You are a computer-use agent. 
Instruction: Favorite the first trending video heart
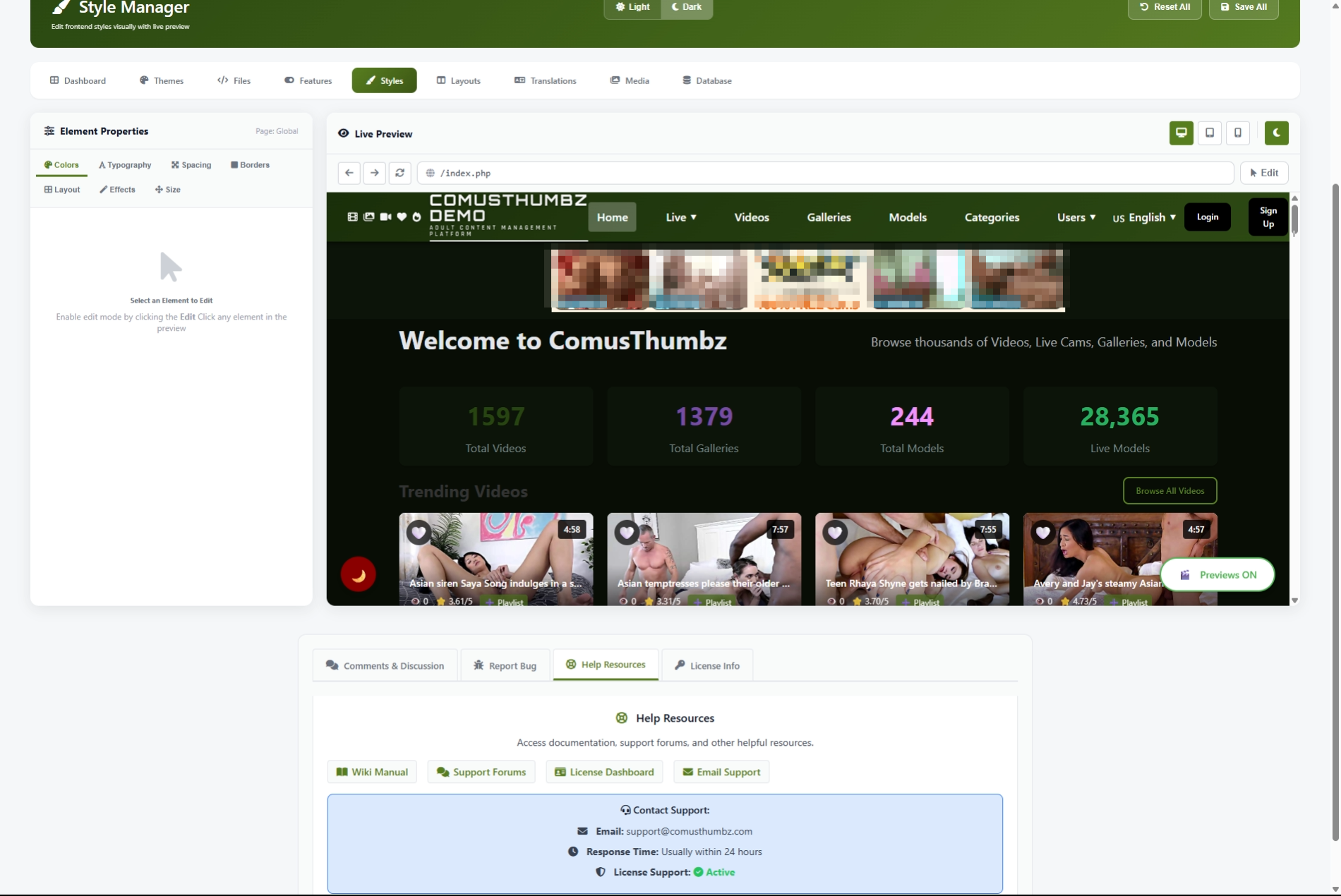tap(419, 532)
